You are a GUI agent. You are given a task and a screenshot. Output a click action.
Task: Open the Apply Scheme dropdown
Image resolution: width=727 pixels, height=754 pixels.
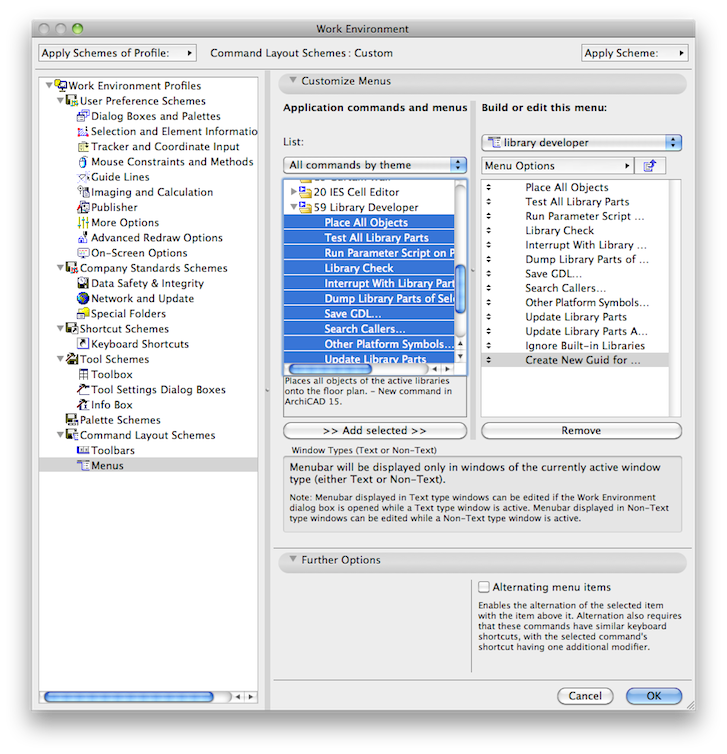point(635,53)
